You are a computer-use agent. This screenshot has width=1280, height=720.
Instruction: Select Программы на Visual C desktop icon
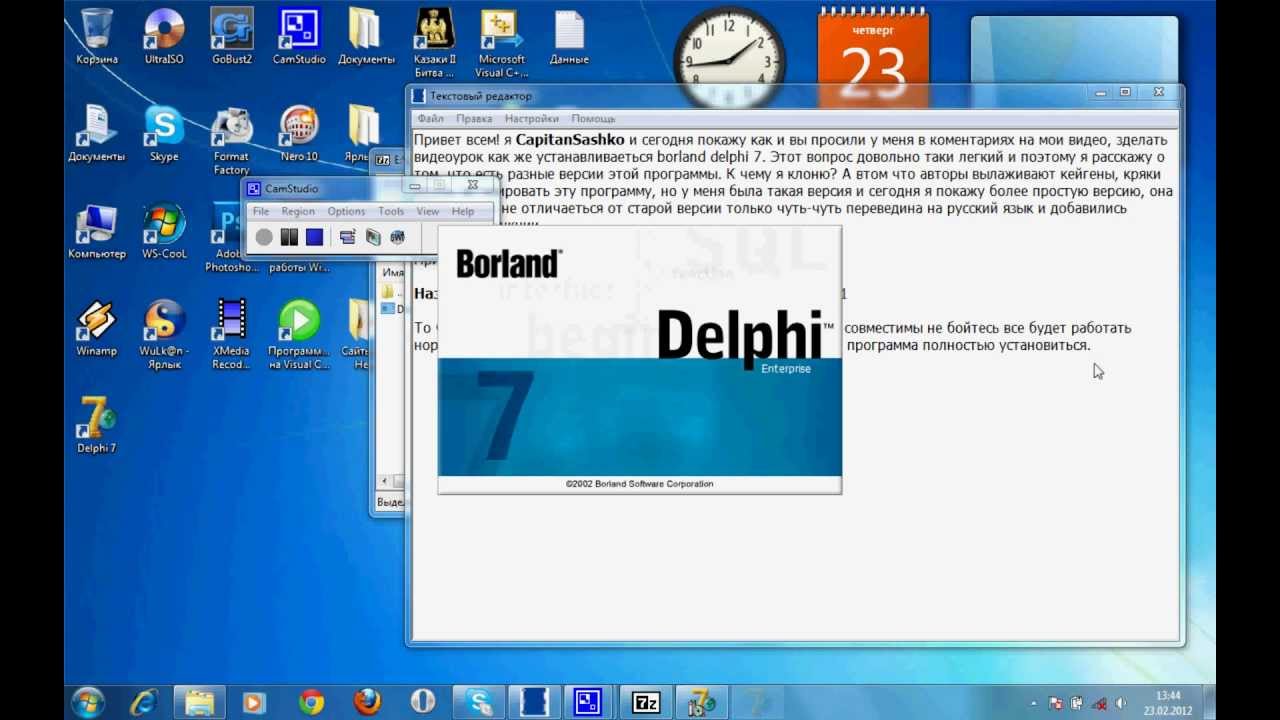[x=299, y=336]
